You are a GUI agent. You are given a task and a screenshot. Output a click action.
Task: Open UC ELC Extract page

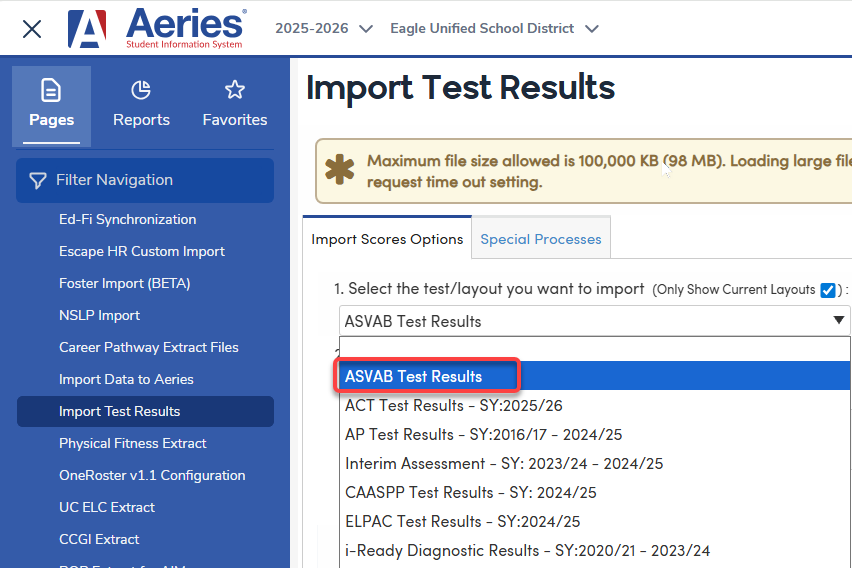[x=107, y=508]
